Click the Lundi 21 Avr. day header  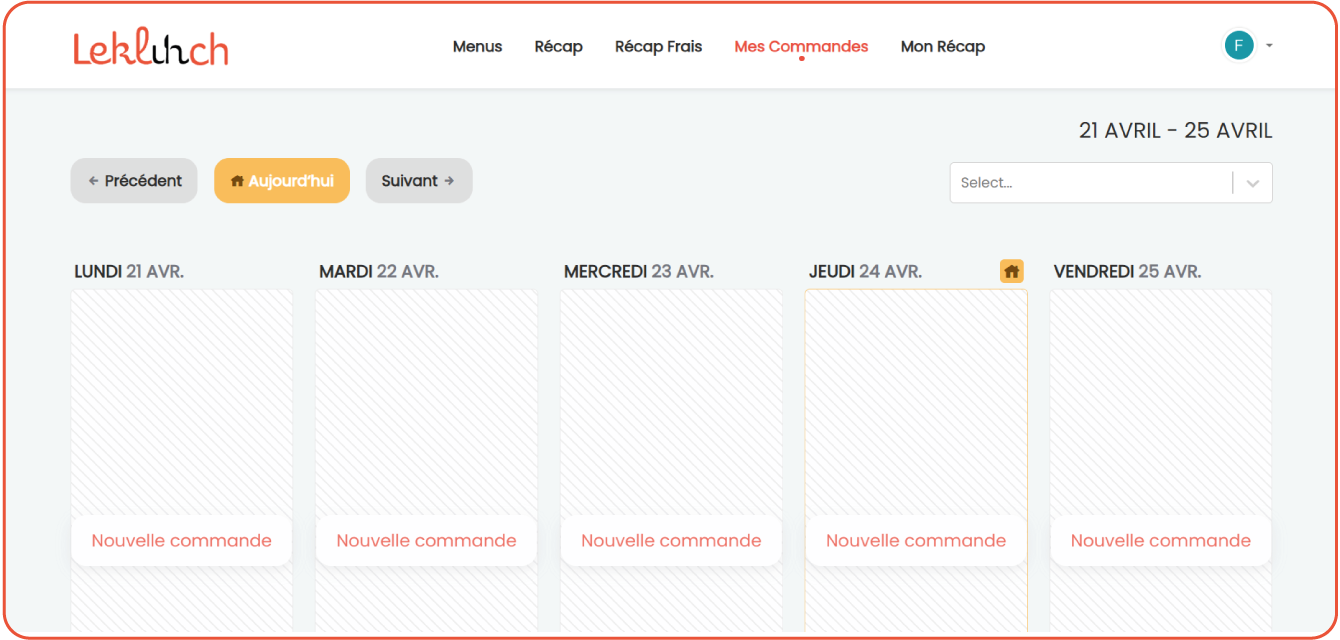point(129,272)
